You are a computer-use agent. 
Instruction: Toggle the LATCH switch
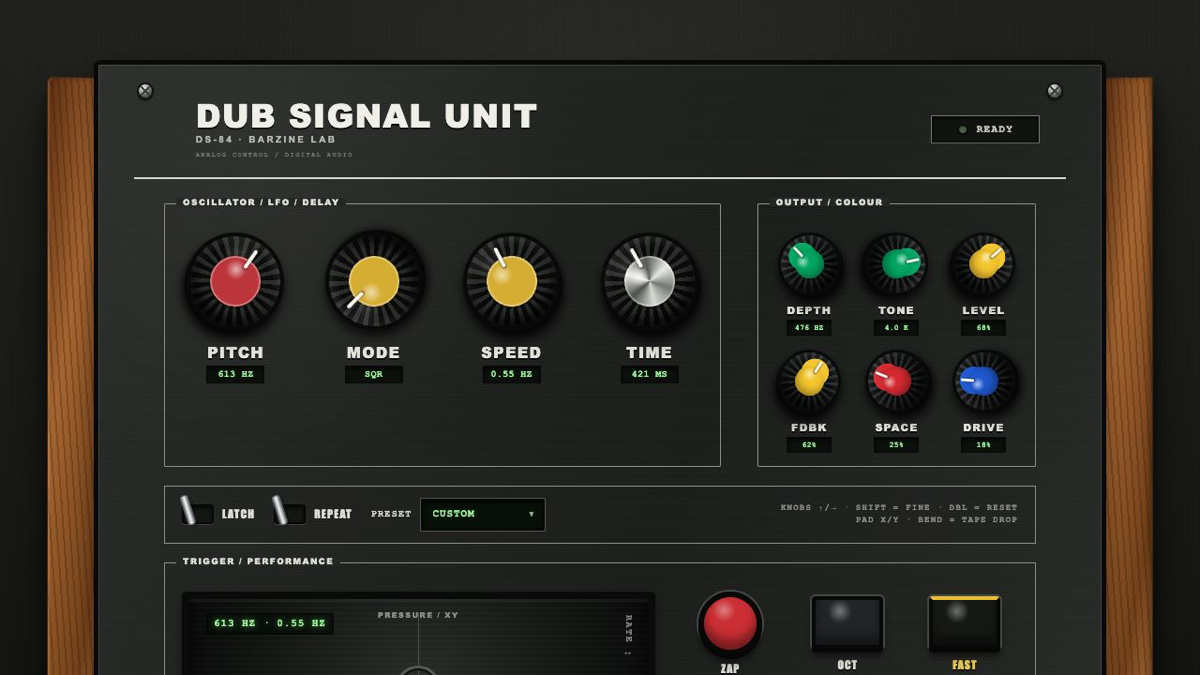click(x=196, y=512)
